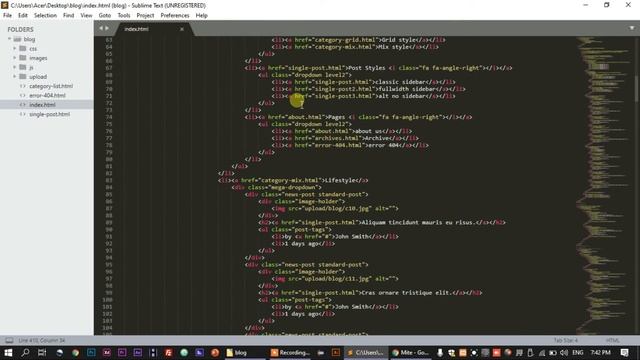Open the Windows Start menu
640x360 pixels.
8,352
